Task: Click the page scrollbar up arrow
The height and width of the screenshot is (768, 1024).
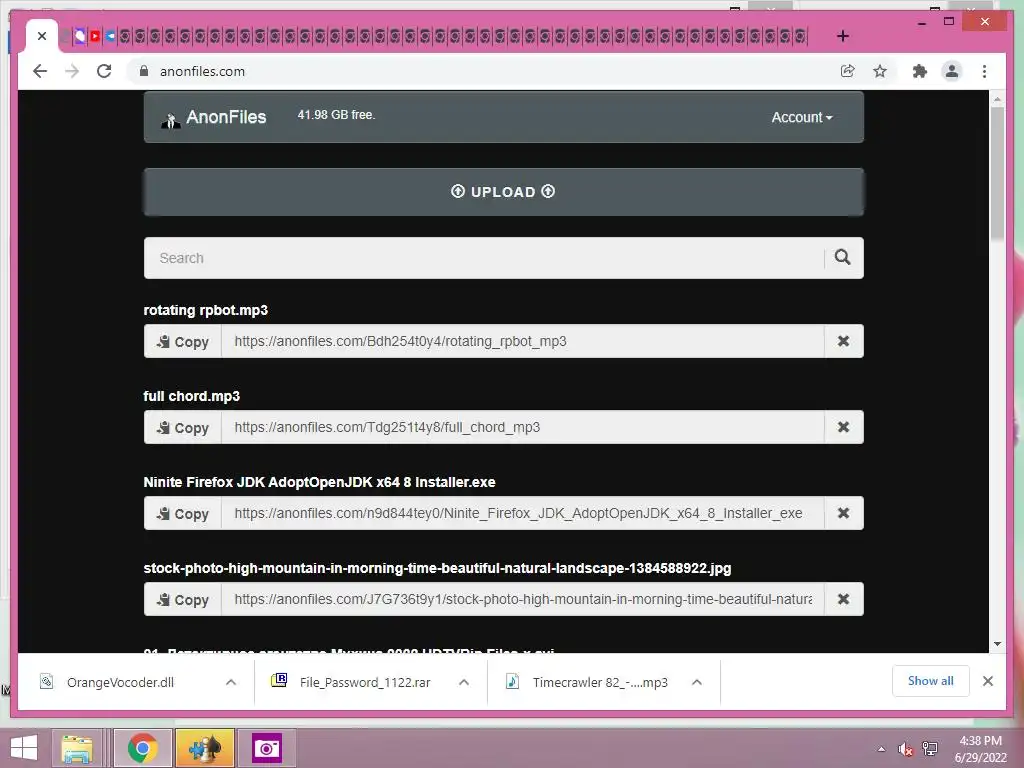Action: point(997,99)
